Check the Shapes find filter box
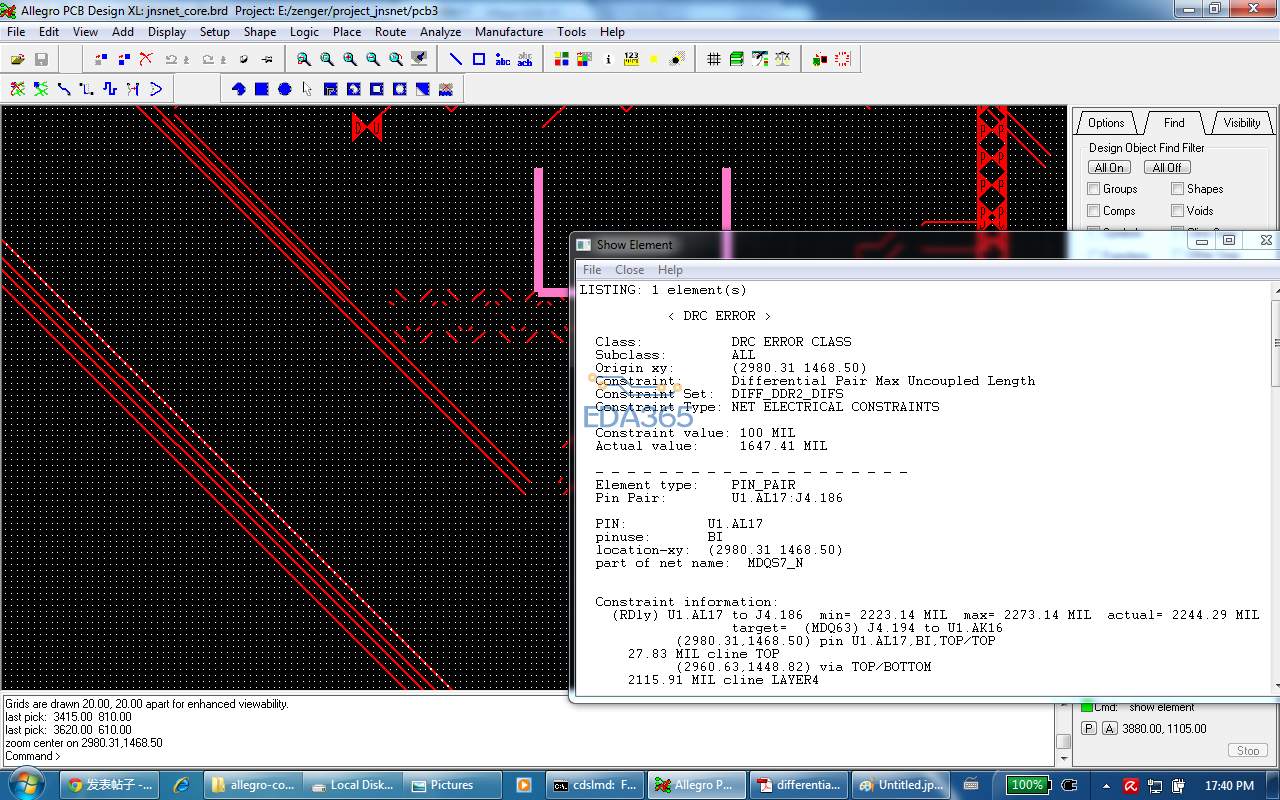The image size is (1280, 800). [x=1178, y=189]
